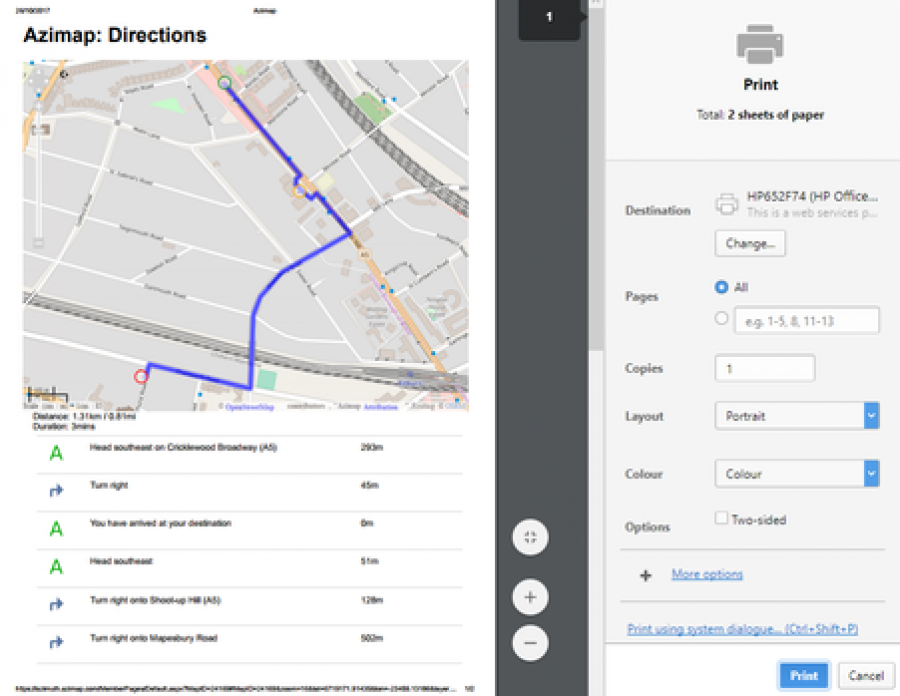Click the preview vertical scrollbar
This screenshot has height=696, width=900.
coord(596,178)
